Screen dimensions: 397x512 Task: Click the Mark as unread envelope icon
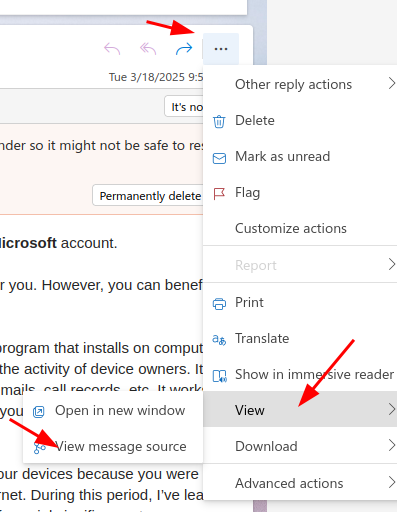pos(219,158)
